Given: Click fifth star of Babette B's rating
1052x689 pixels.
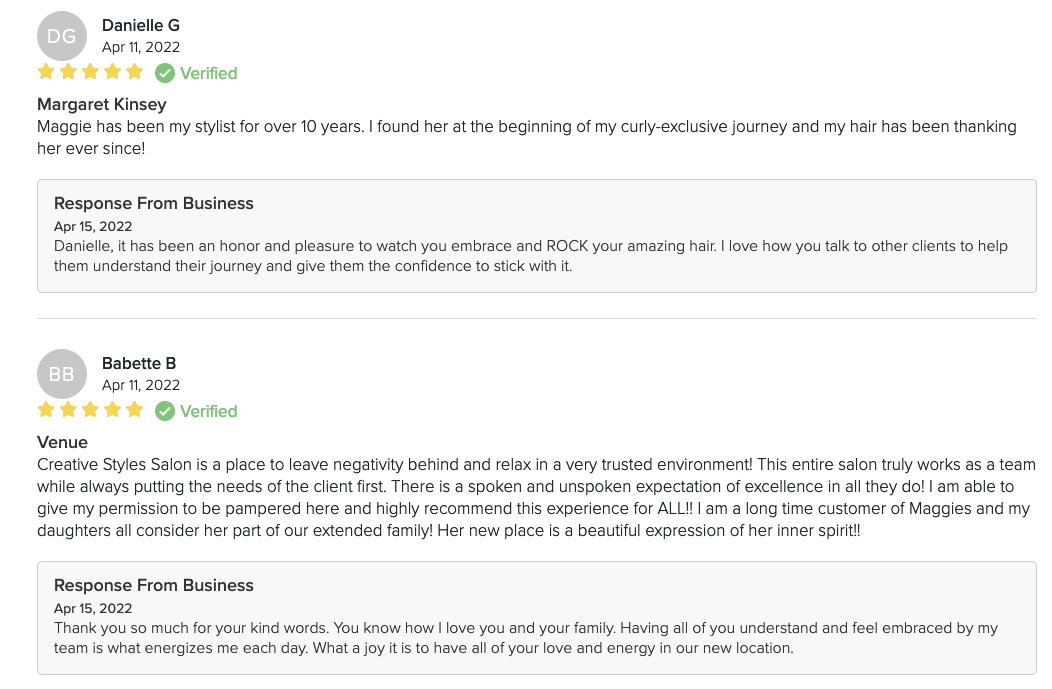Looking at the screenshot, I should coord(134,410).
